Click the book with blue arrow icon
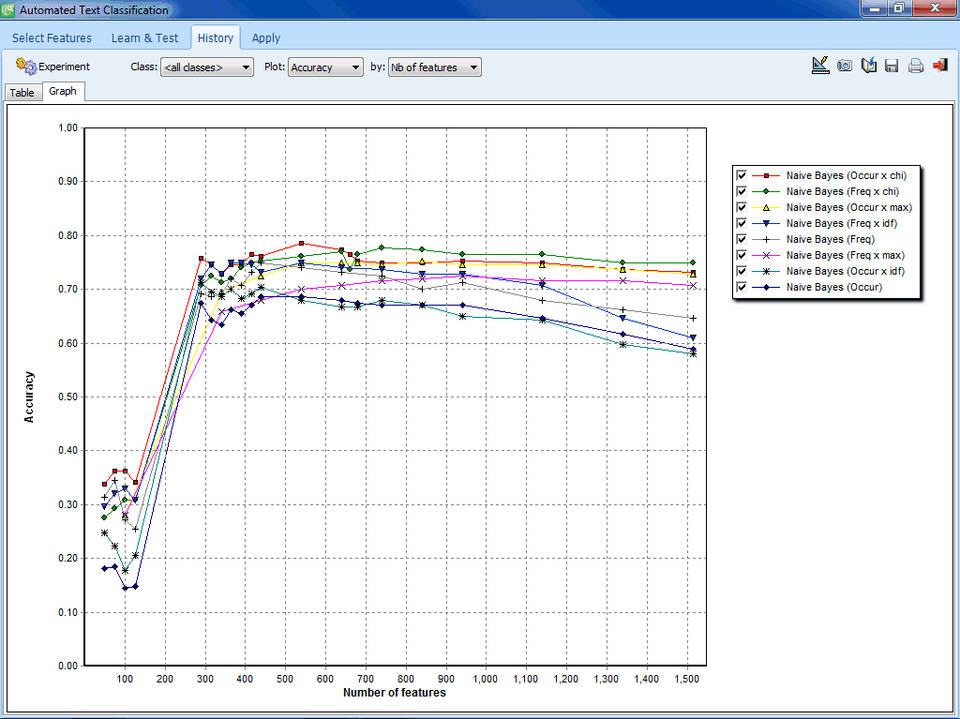Image resolution: width=960 pixels, height=719 pixels. 869,66
